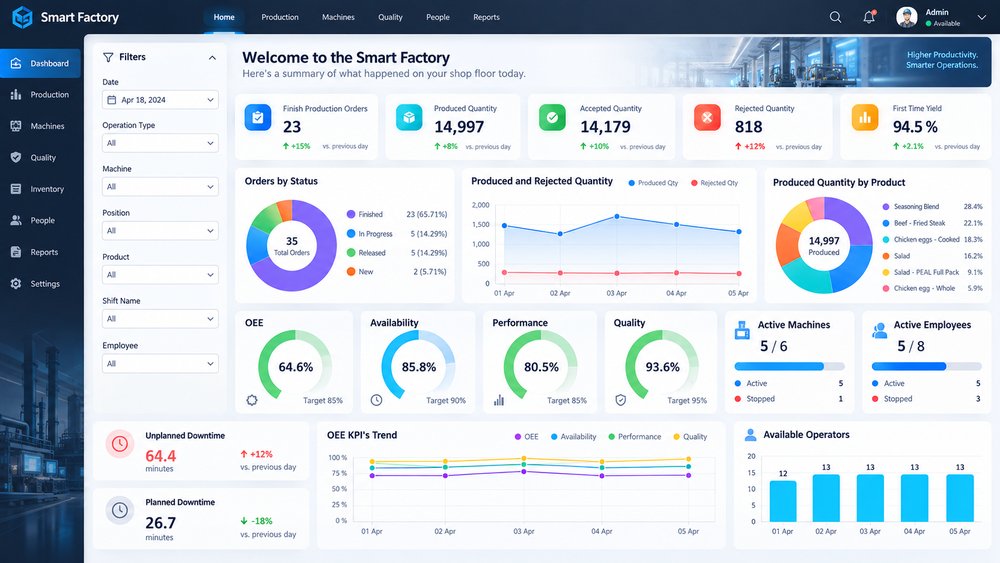Click Unplanned Downtime red clock icon
The width and height of the screenshot is (1000, 563).
tap(120, 444)
